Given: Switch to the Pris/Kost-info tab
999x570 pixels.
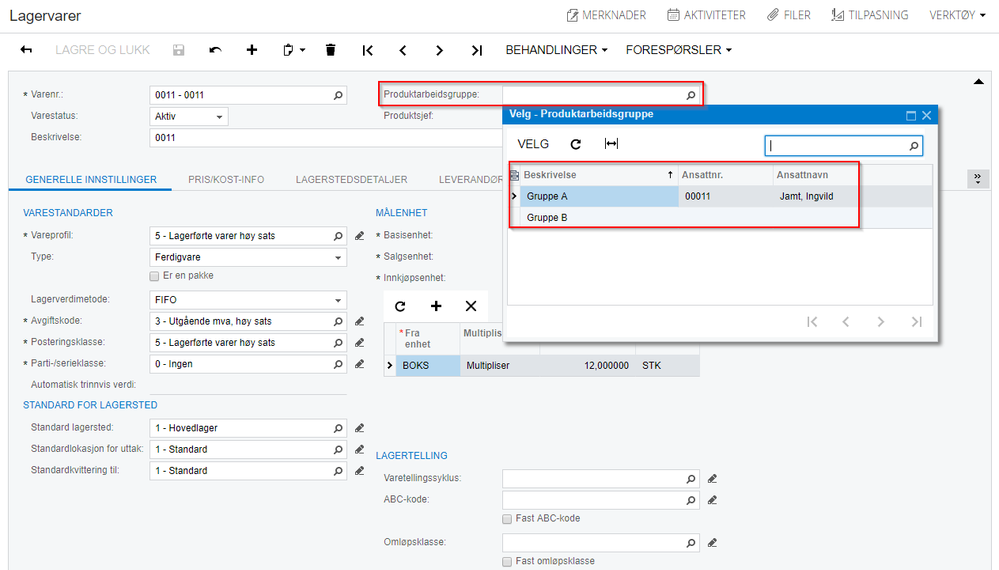Looking at the screenshot, I should pyautogui.click(x=226, y=180).
